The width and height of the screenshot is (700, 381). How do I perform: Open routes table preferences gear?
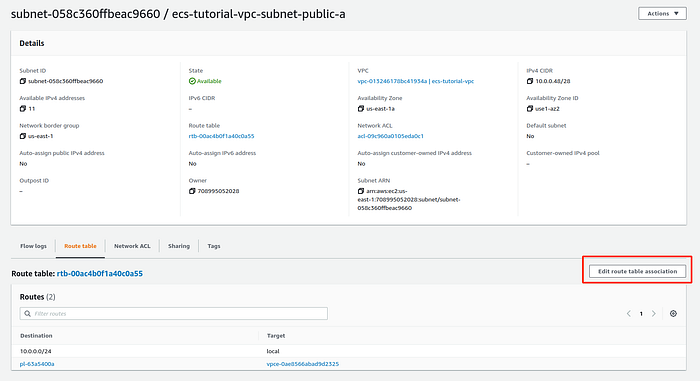673,314
